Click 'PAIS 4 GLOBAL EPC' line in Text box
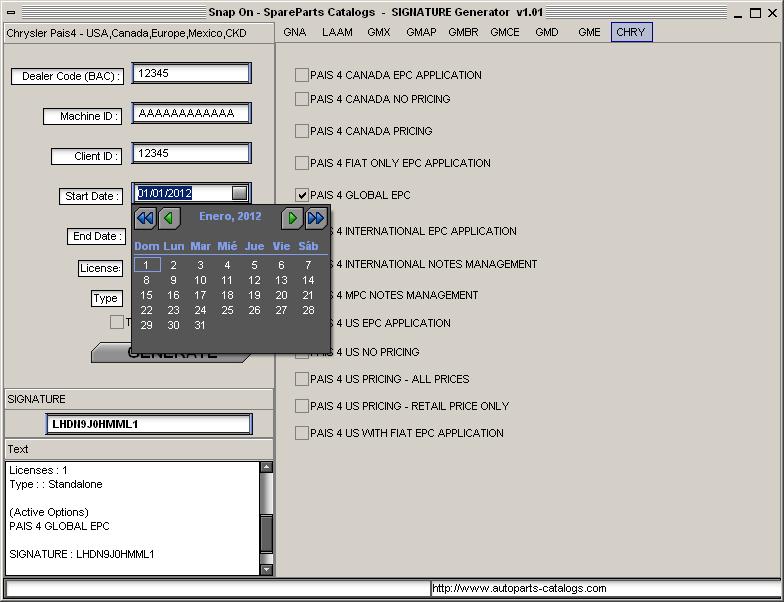784x602 pixels. (59, 526)
